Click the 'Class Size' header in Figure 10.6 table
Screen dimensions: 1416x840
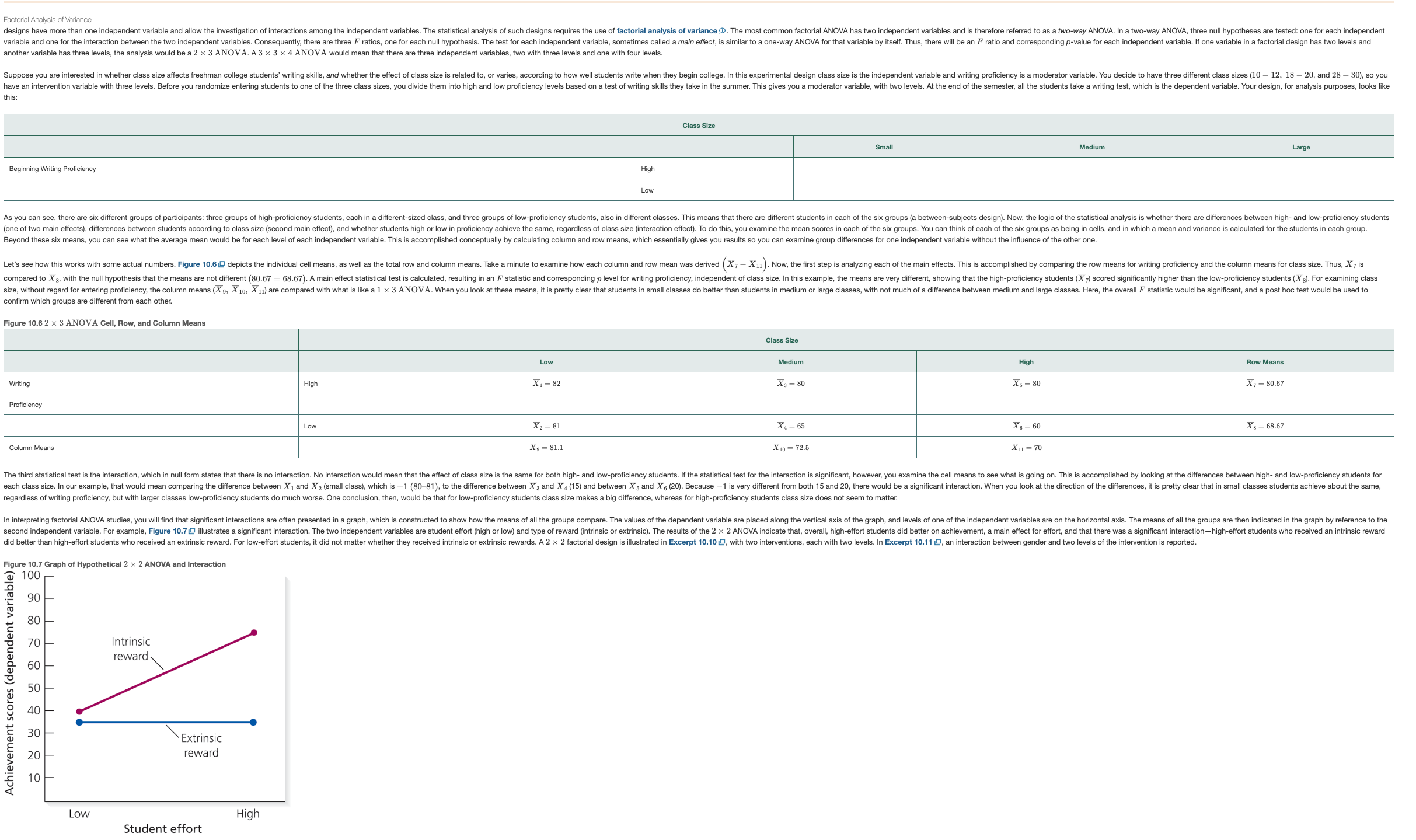pyautogui.click(x=782, y=340)
